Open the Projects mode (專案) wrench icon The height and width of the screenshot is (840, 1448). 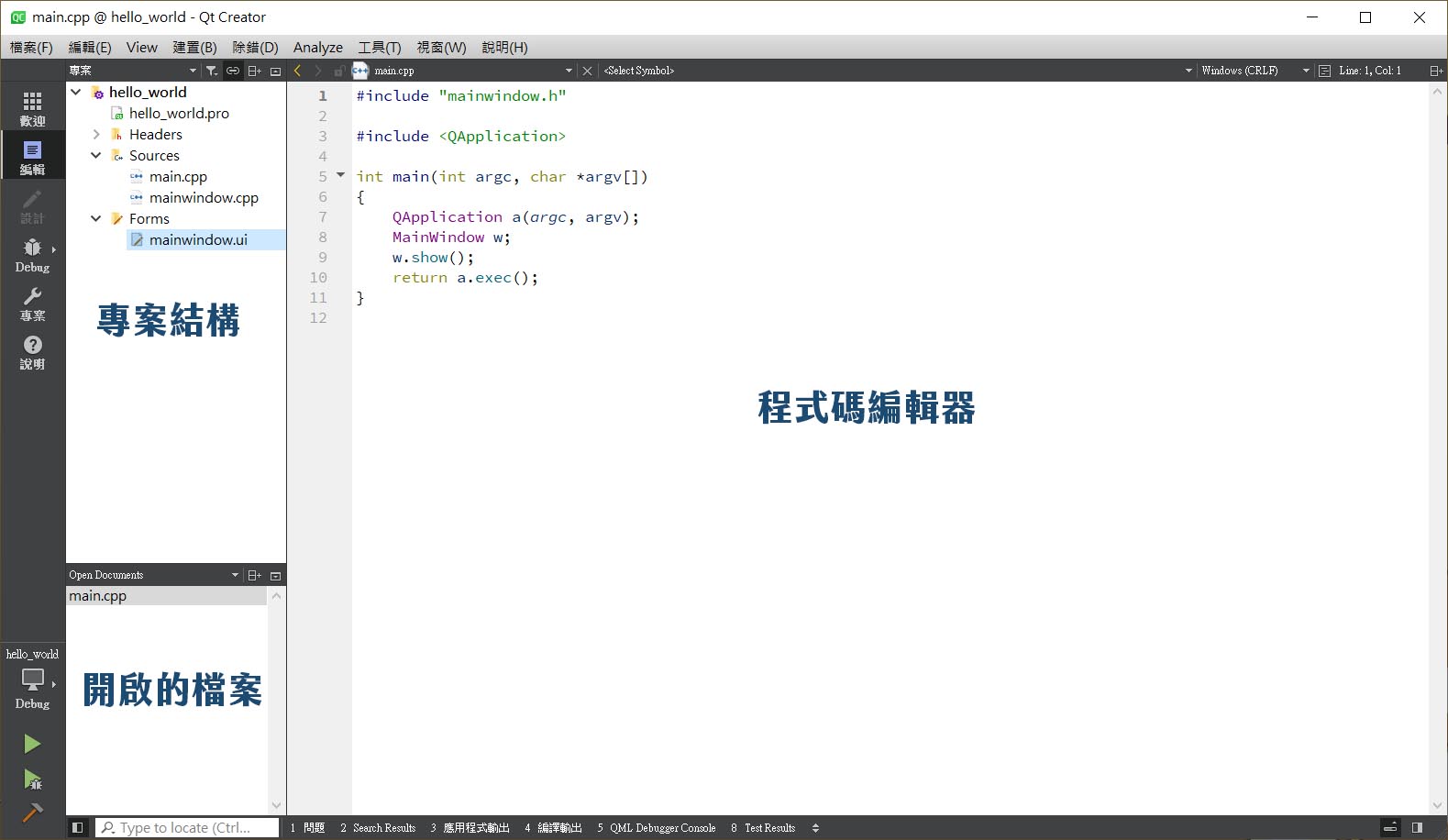(32, 304)
